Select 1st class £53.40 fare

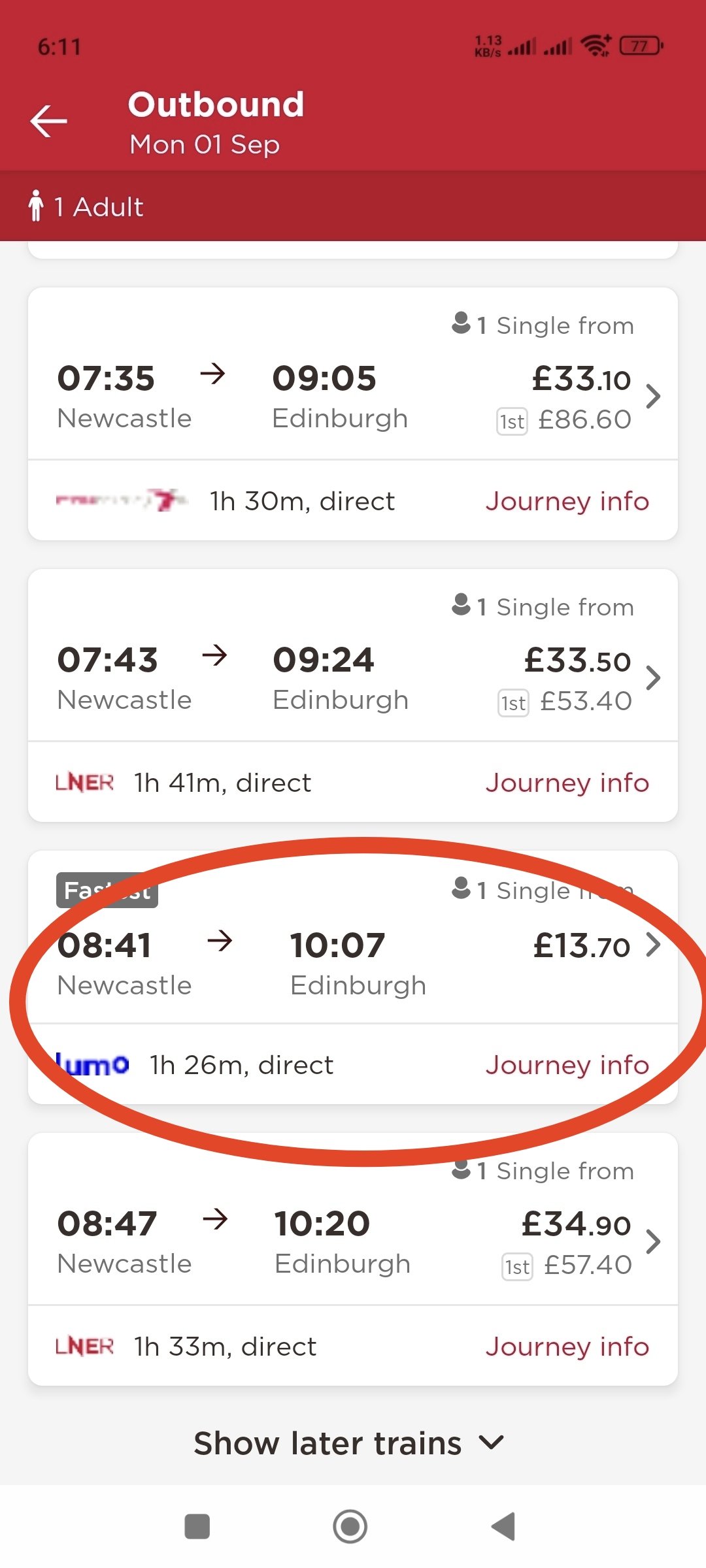point(565,702)
